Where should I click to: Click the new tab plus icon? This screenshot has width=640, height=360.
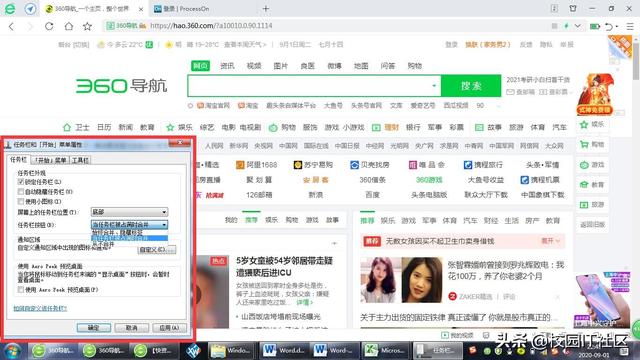pos(266,9)
